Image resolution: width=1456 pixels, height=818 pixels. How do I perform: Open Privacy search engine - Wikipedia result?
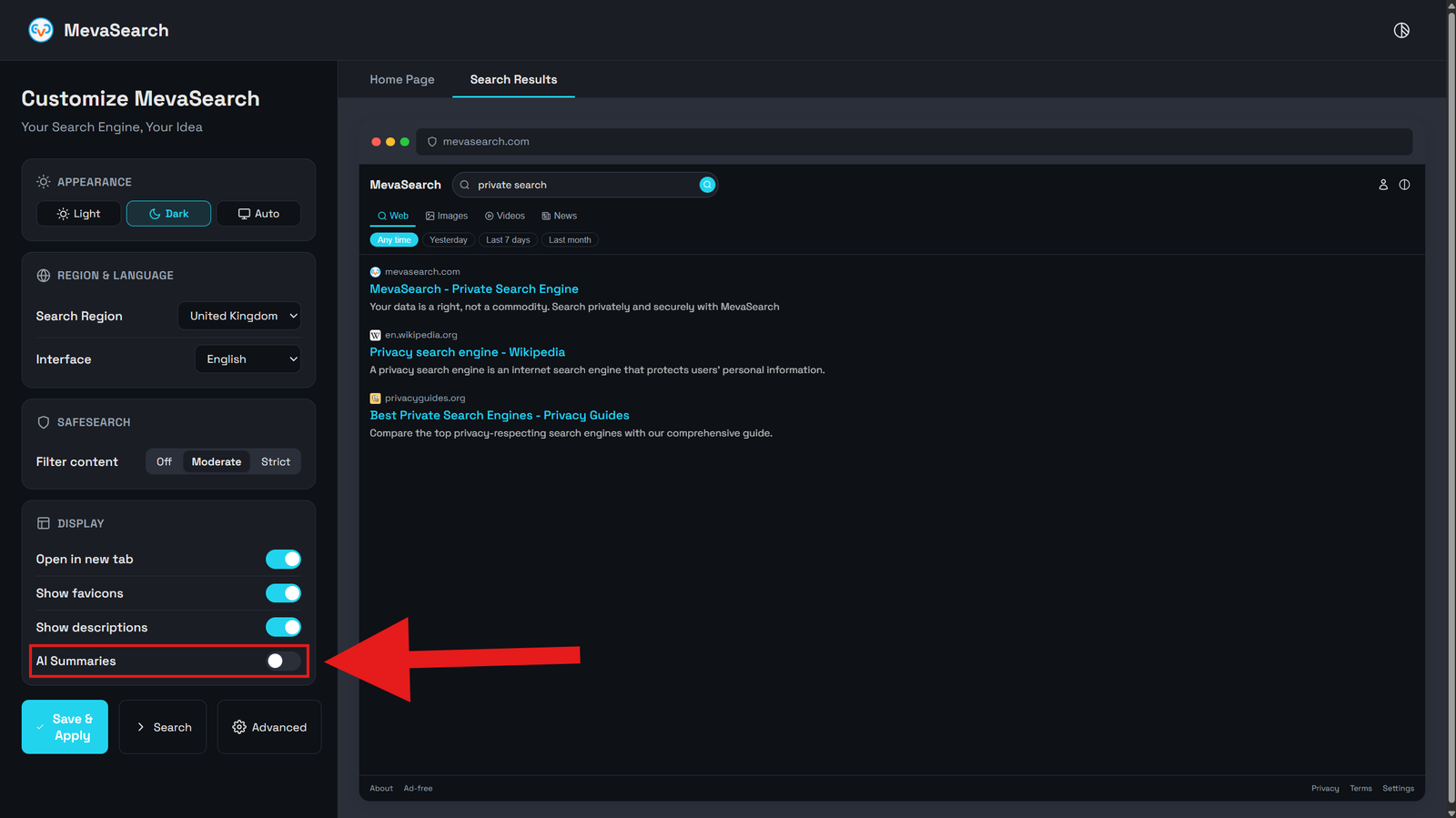(468, 352)
